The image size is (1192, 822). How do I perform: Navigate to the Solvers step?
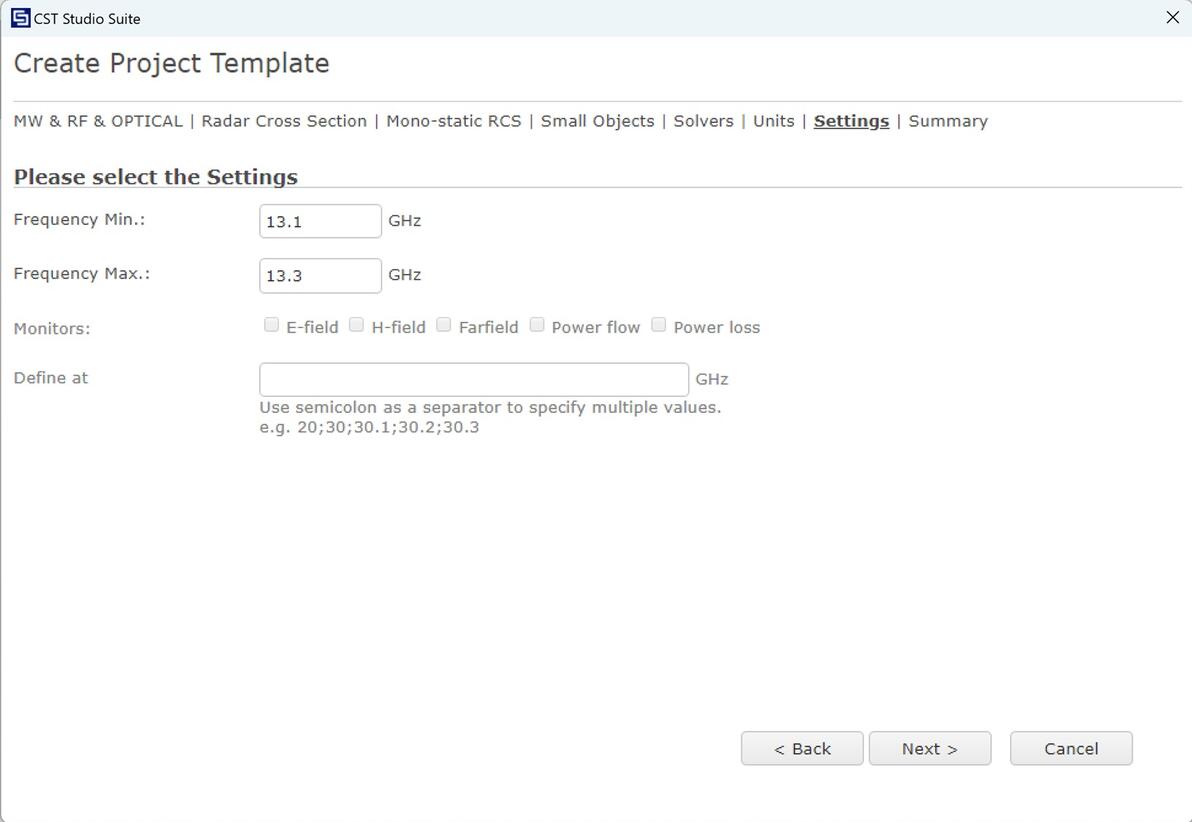(703, 121)
